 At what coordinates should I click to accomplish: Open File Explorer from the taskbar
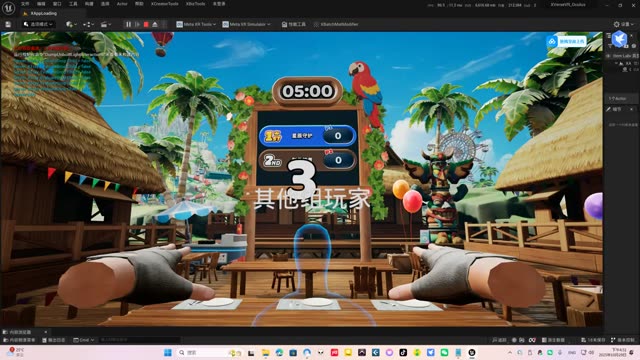pos(265,353)
